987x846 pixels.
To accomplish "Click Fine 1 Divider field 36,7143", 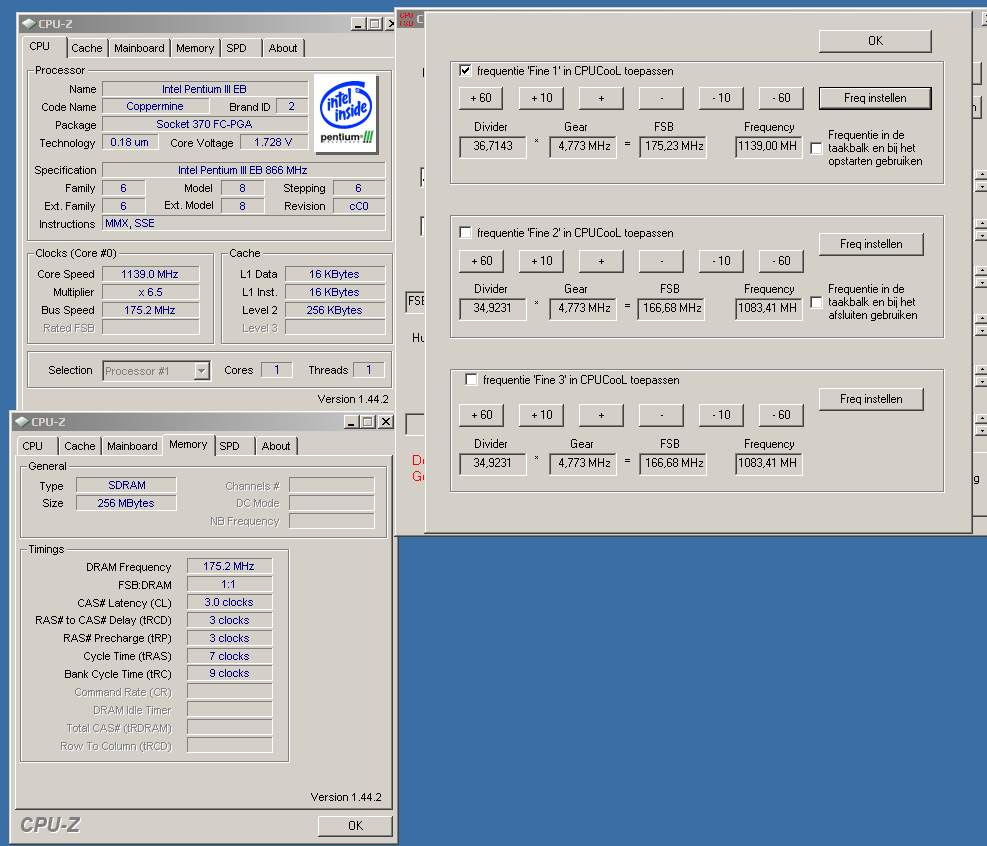I will point(493,147).
